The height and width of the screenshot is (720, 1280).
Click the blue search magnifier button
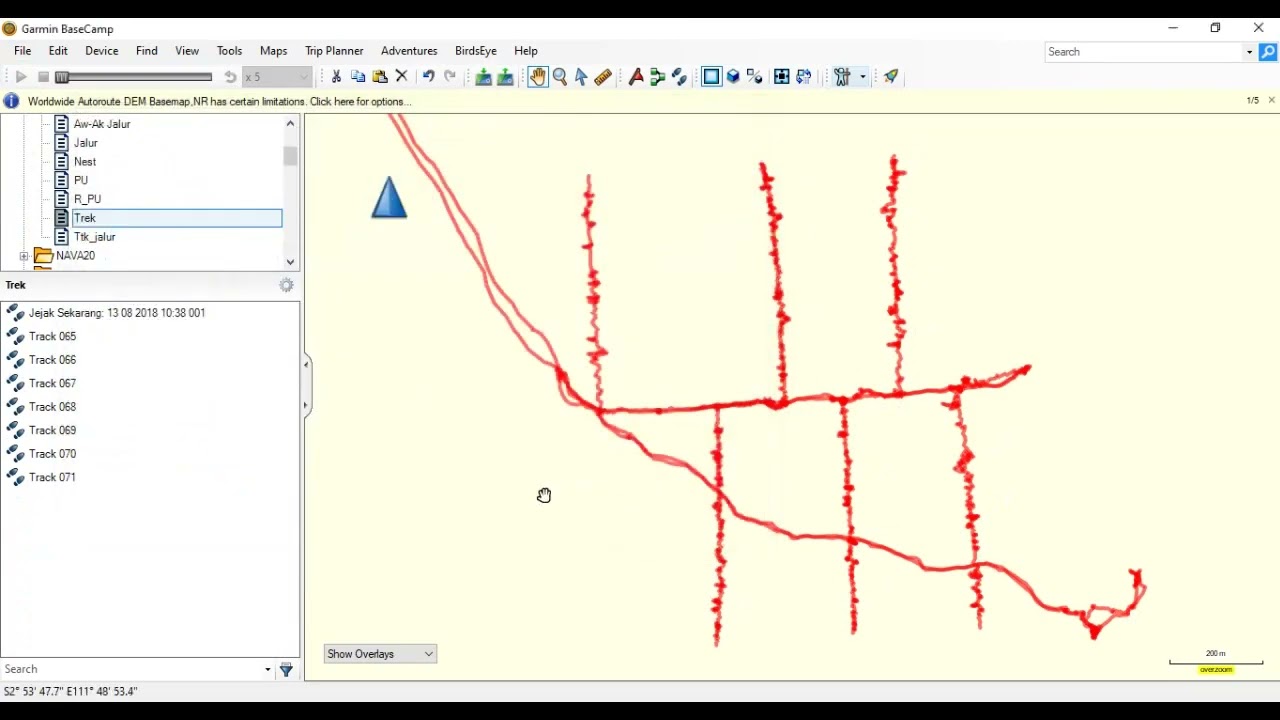[1268, 52]
